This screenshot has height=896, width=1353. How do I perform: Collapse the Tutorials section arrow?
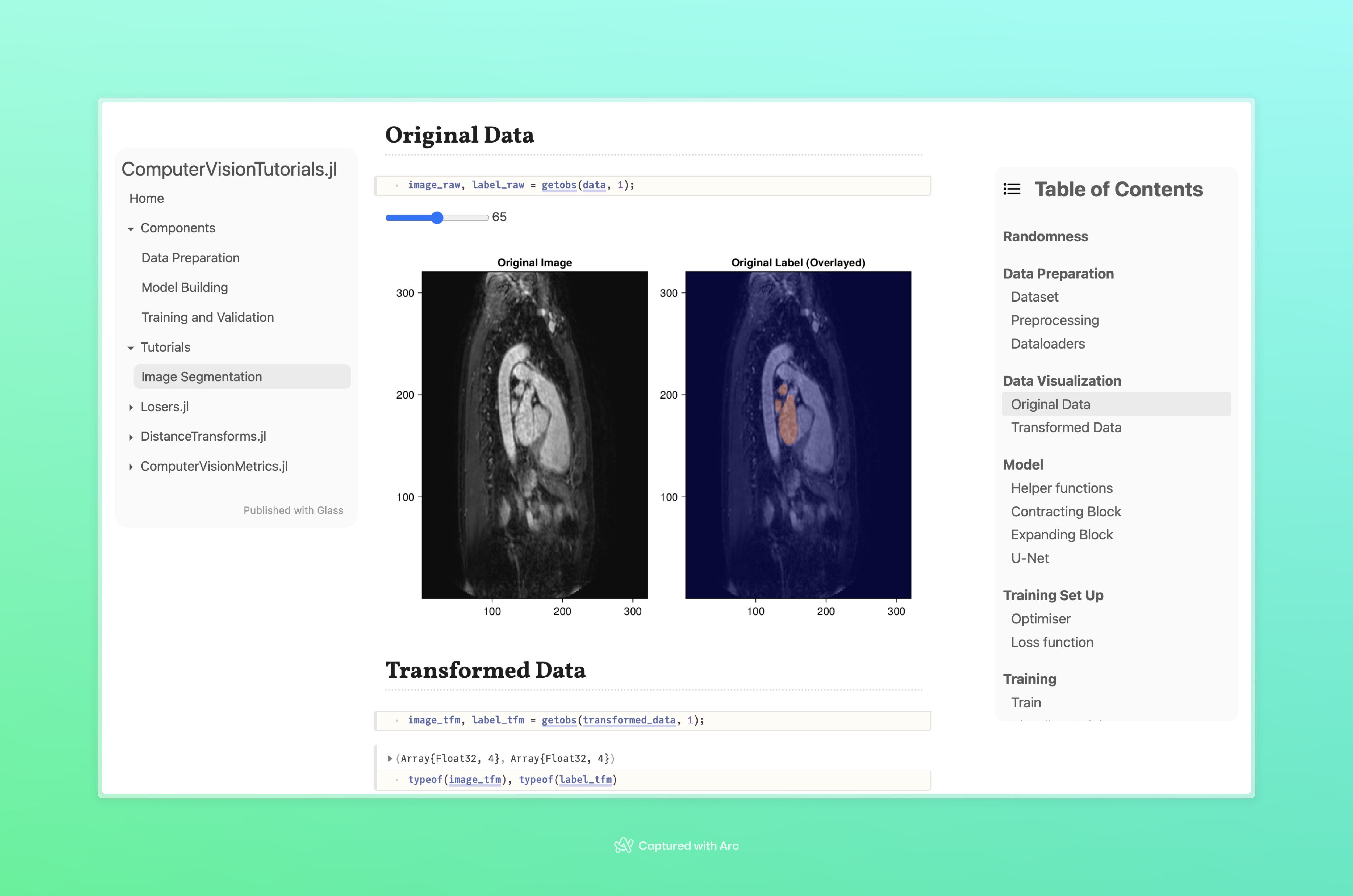click(131, 348)
